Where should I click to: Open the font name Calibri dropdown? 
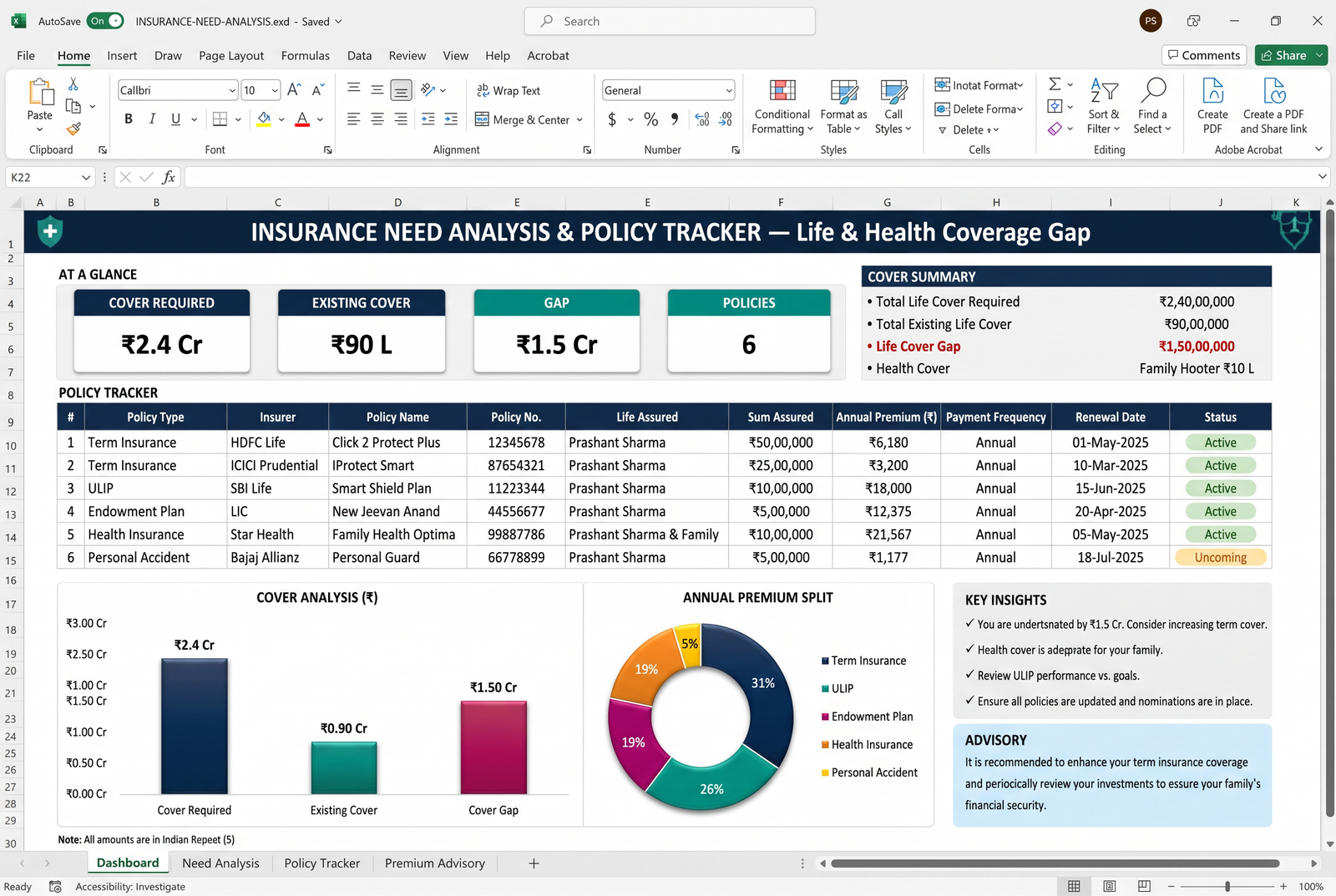(x=233, y=90)
